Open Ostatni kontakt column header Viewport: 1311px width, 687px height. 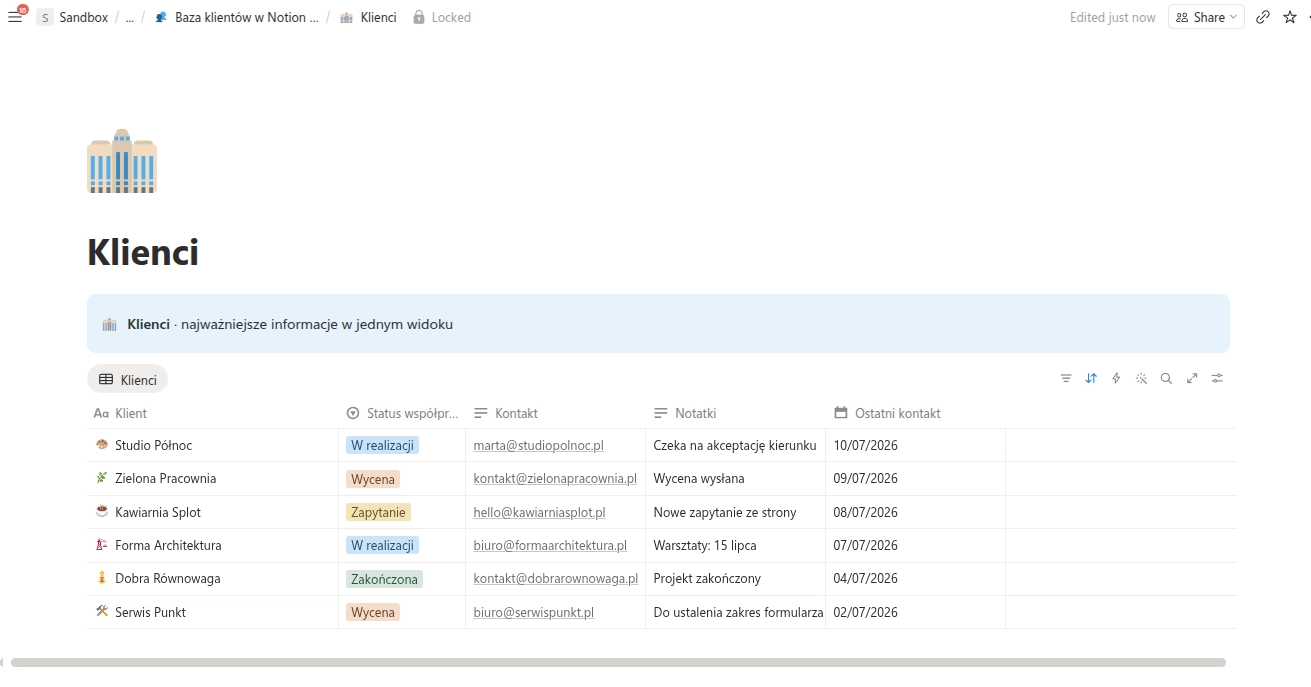[x=887, y=413]
